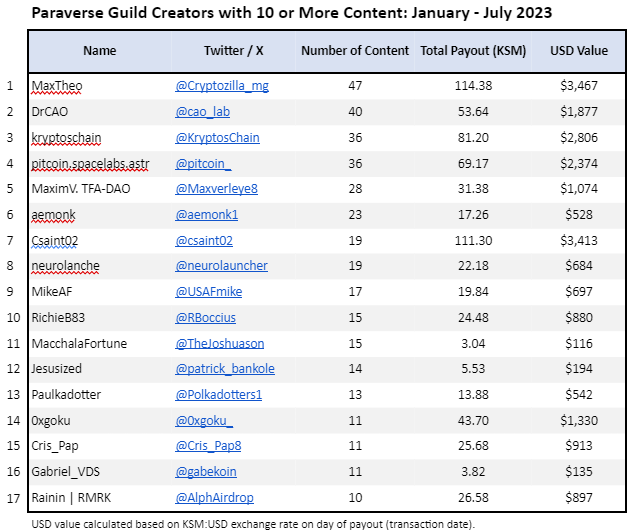Select the content count 28
This screenshot has width=632, height=531.
tap(355, 189)
